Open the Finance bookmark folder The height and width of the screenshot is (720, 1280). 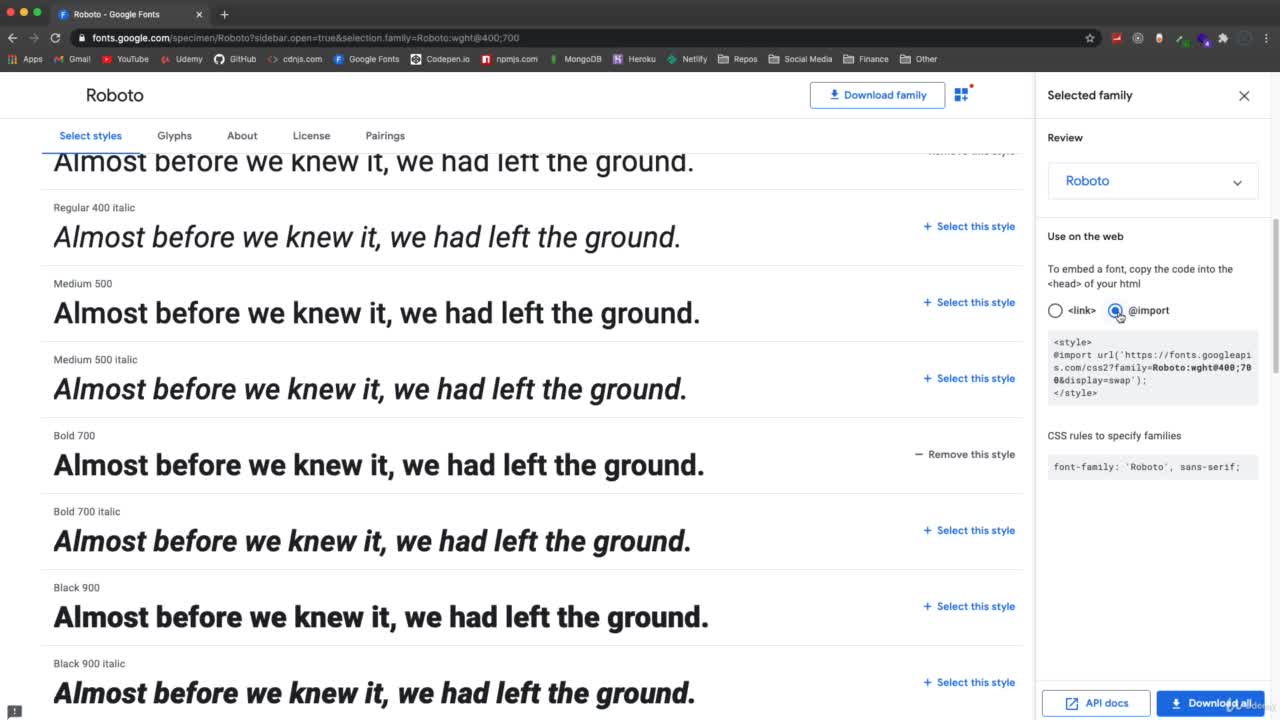[866, 59]
